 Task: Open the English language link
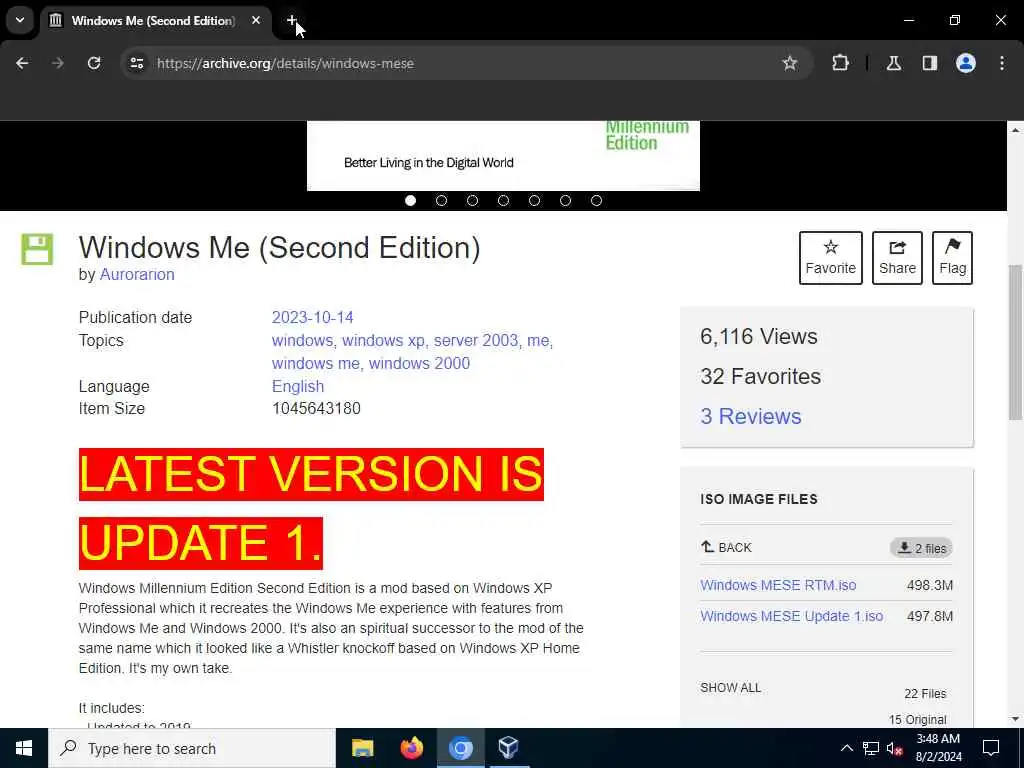[298, 386]
